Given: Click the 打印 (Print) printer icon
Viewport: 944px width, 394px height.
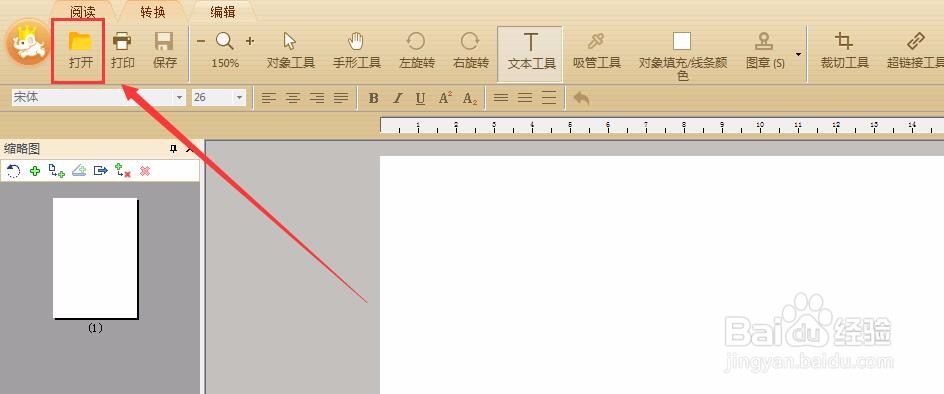Looking at the screenshot, I should pos(122,42).
